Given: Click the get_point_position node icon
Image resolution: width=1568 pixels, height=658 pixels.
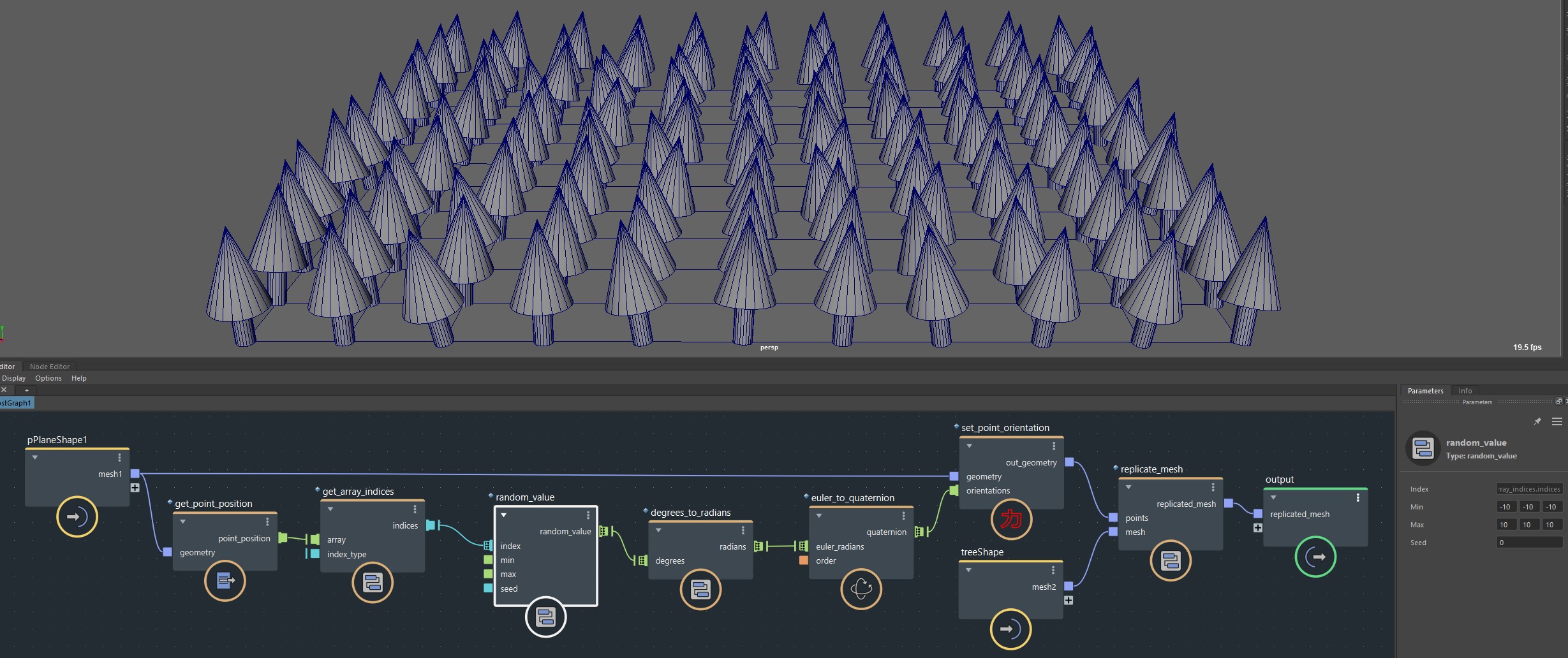Looking at the screenshot, I should pyautogui.click(x=225, y=581).
